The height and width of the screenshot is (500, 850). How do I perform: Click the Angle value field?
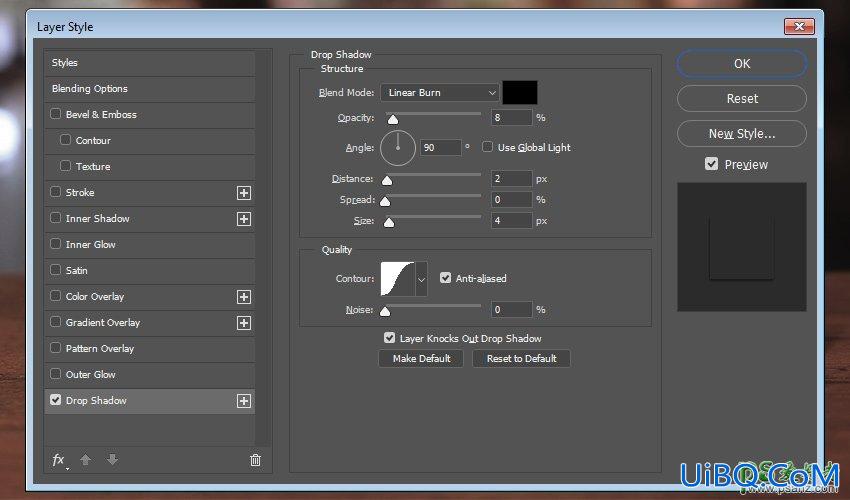click(x=440, y=148)
